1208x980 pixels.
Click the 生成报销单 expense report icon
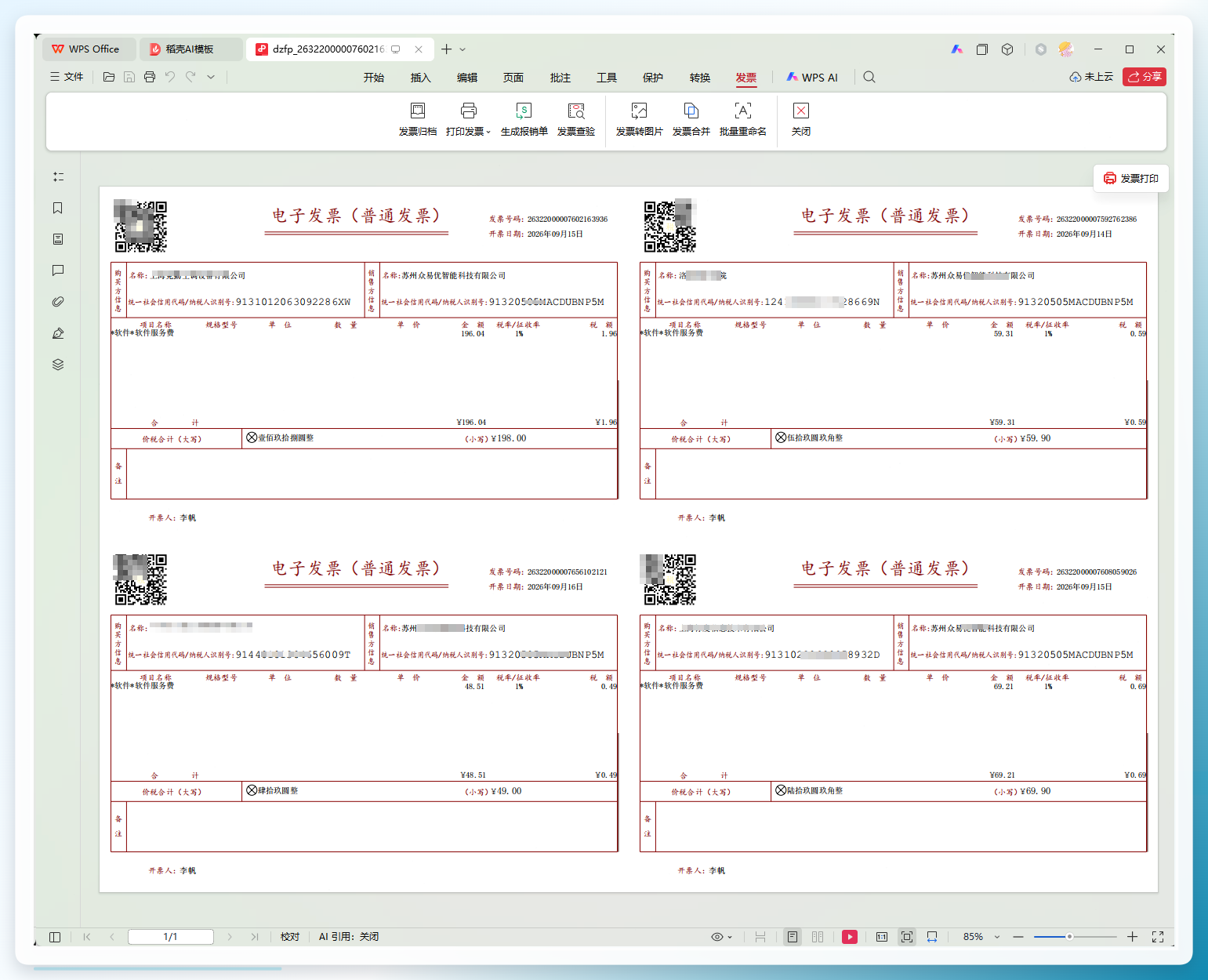point(524,119)
